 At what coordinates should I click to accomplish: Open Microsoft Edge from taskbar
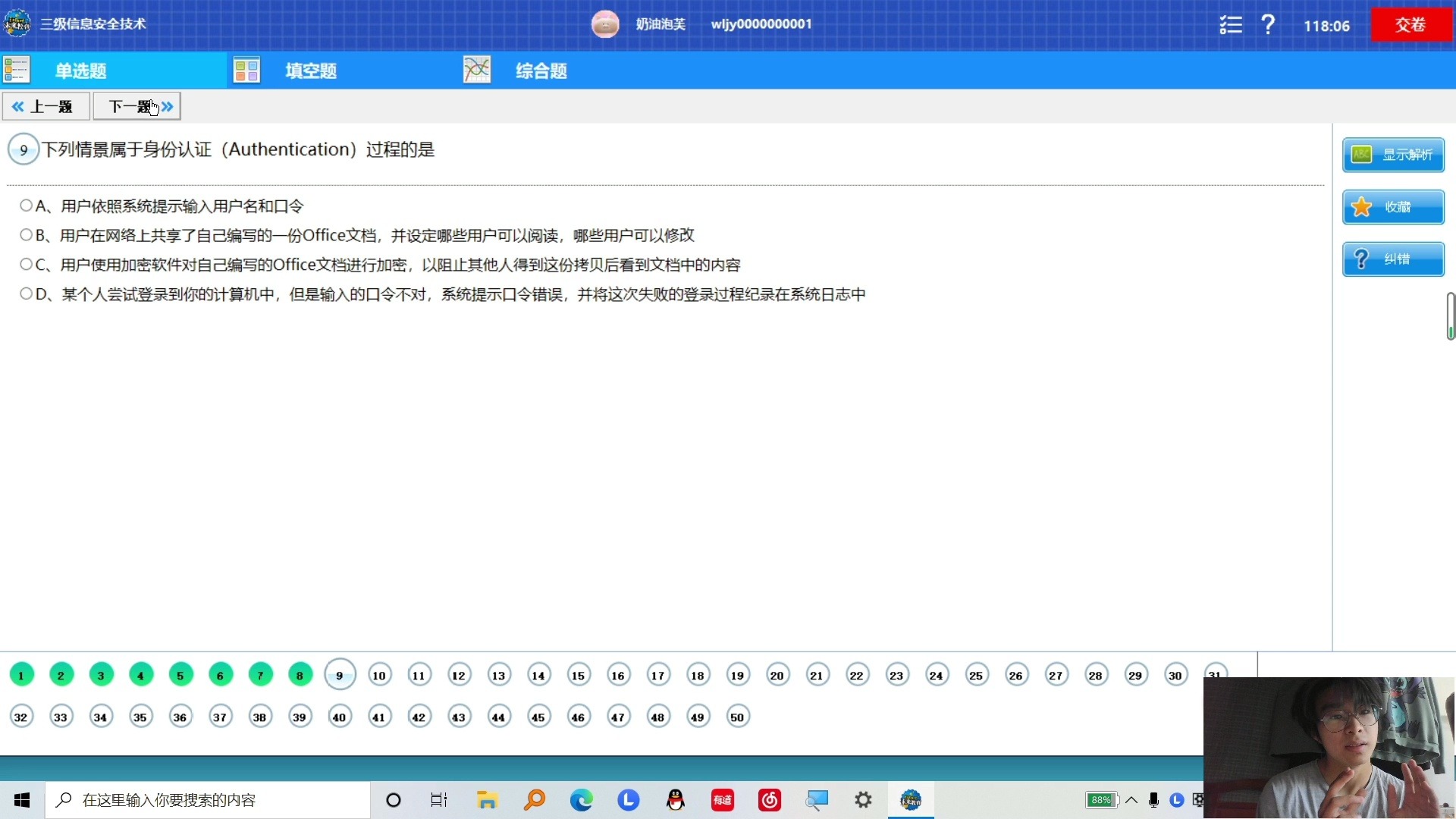pos(582,800)
